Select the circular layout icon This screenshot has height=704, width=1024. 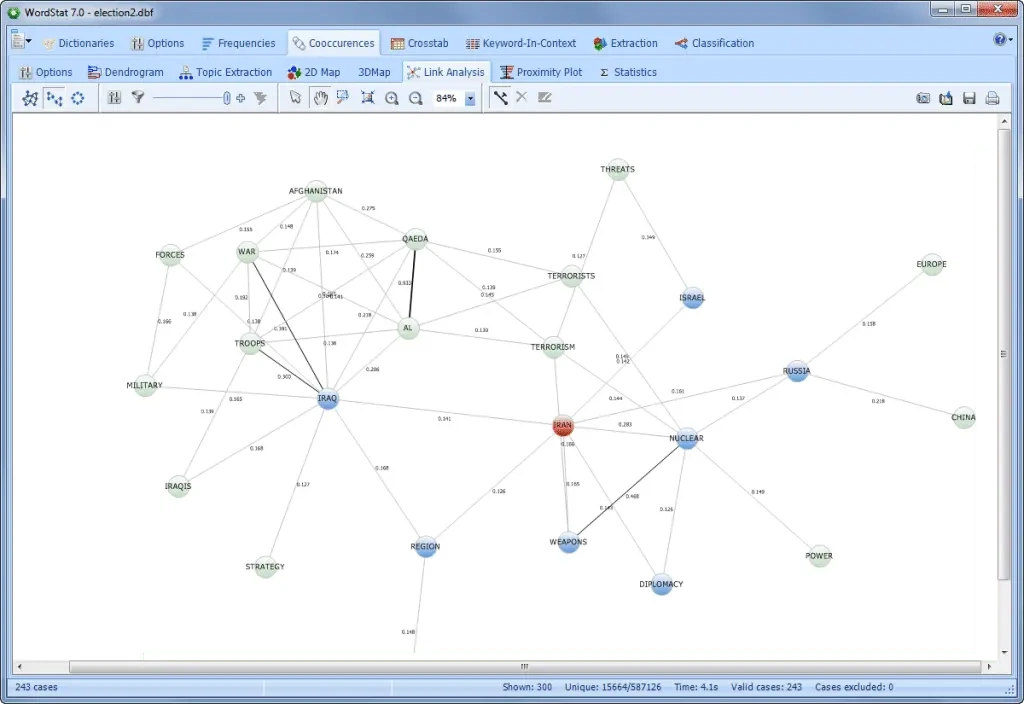(x=78, y=98)
